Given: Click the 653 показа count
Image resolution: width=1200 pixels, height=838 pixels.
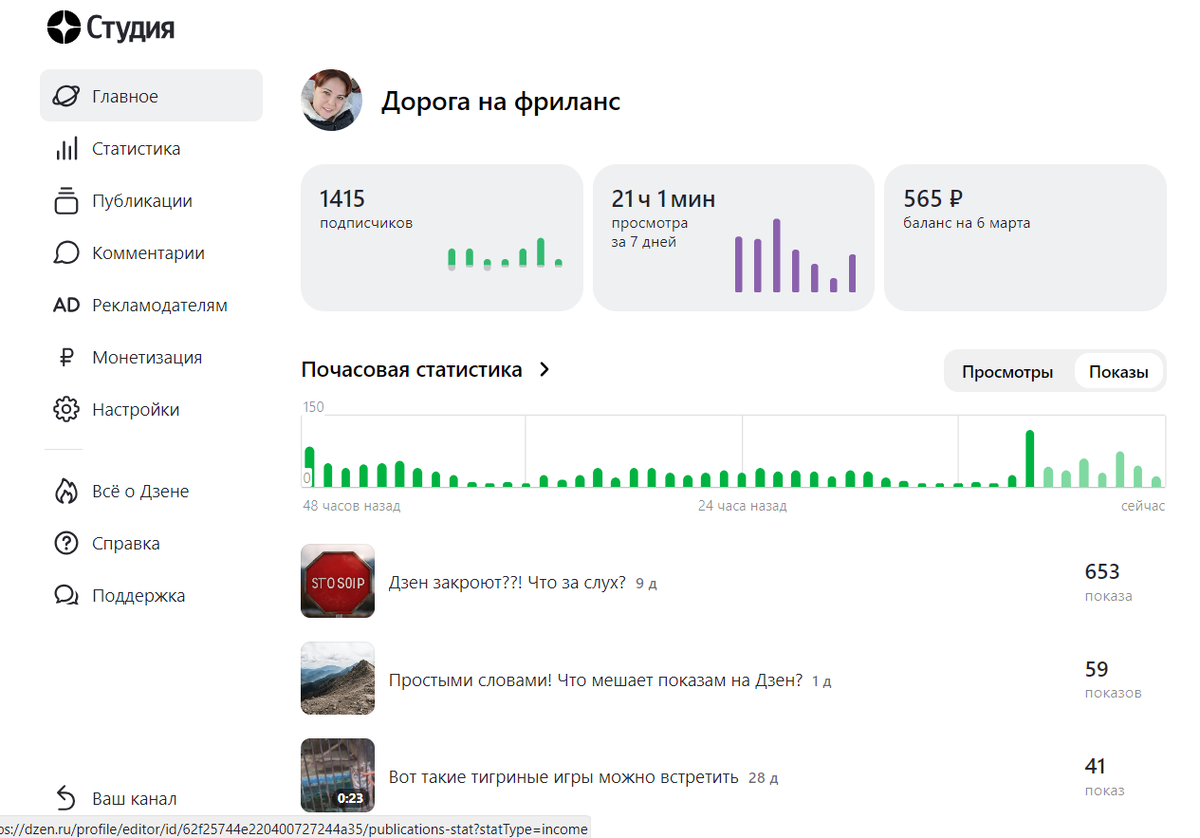Looking at the screenshot, I should pyautogui.click(x=1108, y=582).
